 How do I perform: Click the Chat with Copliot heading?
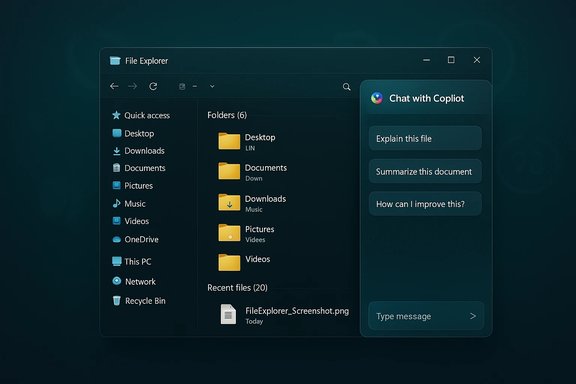[426, 98]
